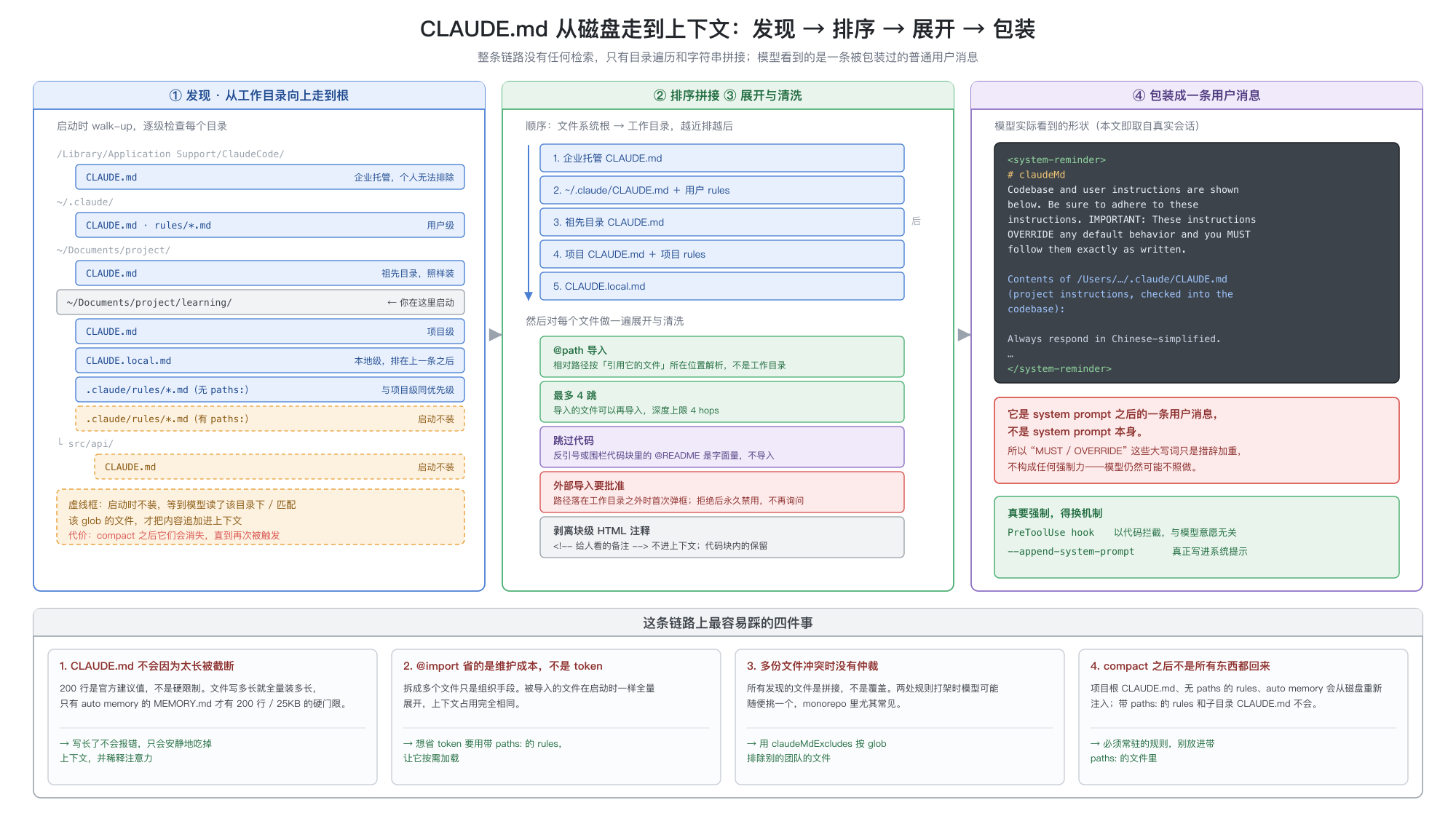Click the red note '它是 system prompt 之后的一条用户消息'
This screenshot has width=1456, height=824.
pos(1197,440)
